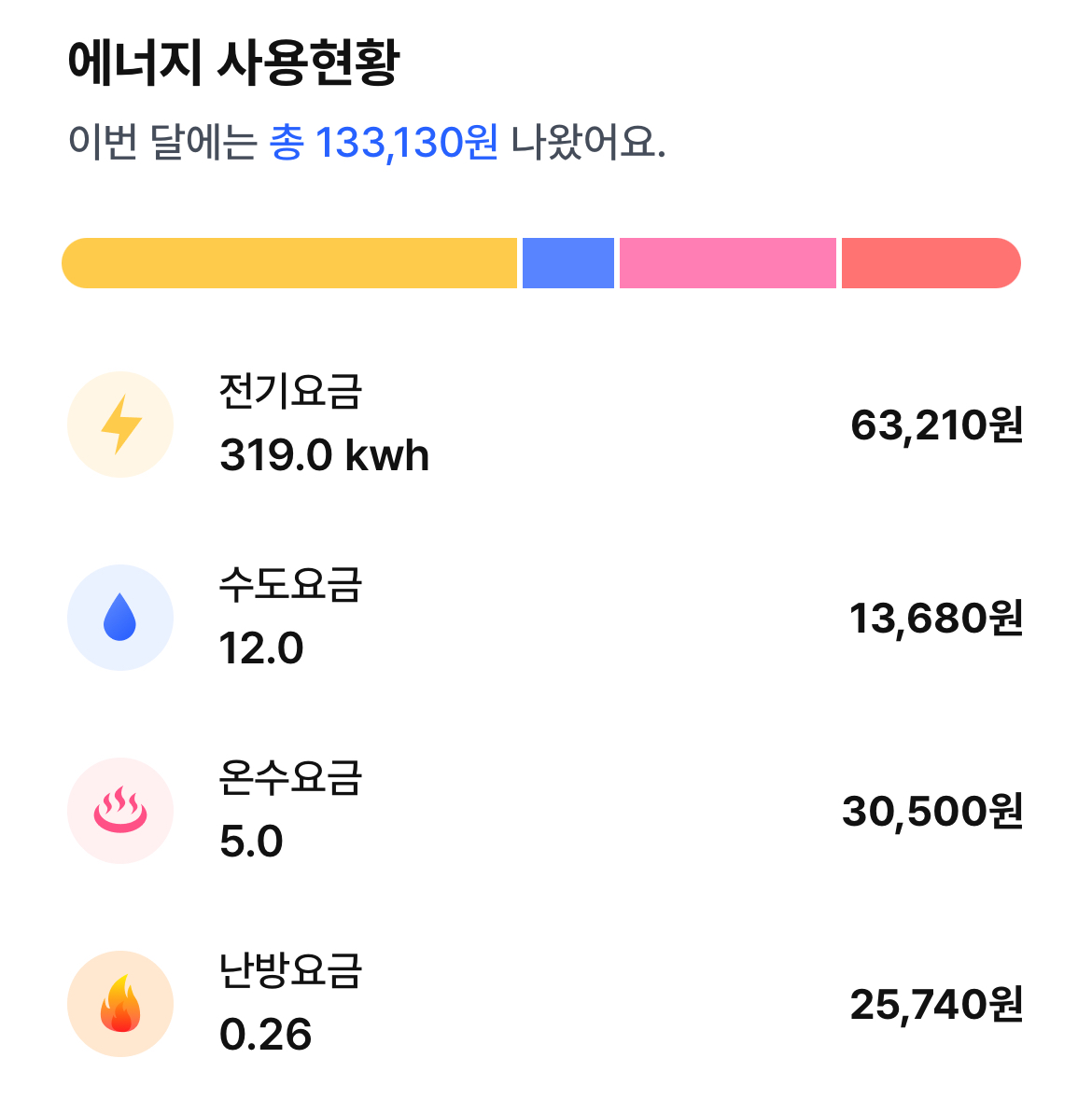Click the 에너지 사용현황 heading

pos(233,63)
